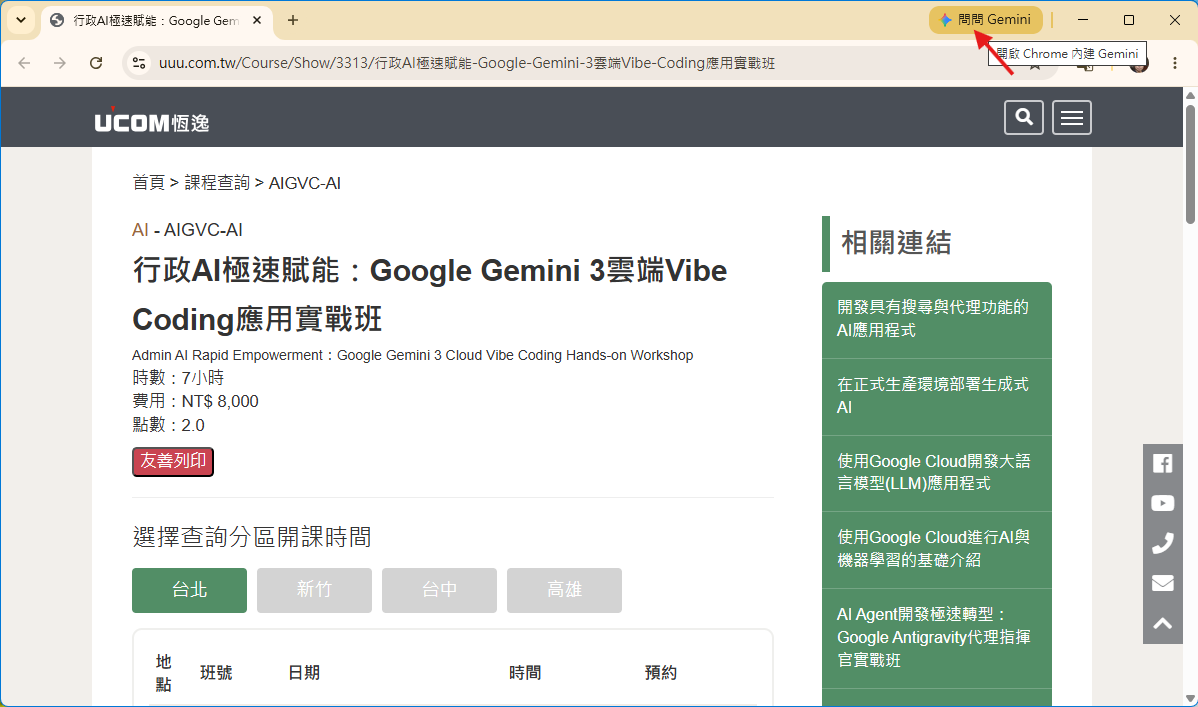Viewport: 1198px width, 707px height.
Task: Minimize the Chrome window
Action: coord(1083,20)
